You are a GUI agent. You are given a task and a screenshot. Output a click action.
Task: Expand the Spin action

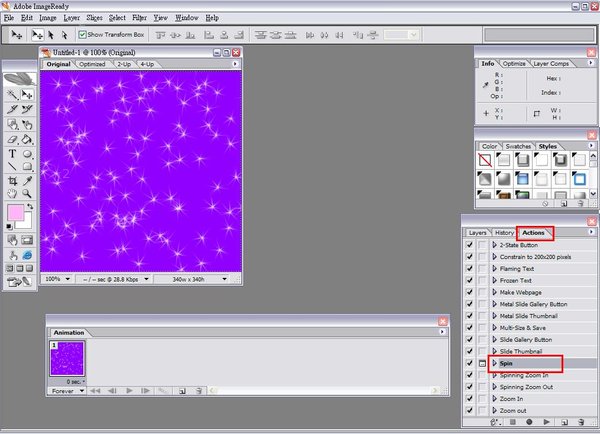(494, 363)
